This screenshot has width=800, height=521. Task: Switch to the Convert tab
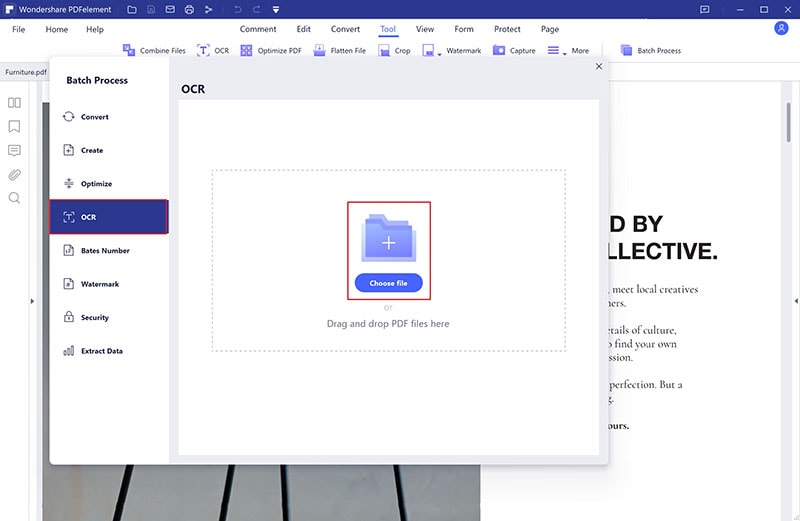(345, 29)
